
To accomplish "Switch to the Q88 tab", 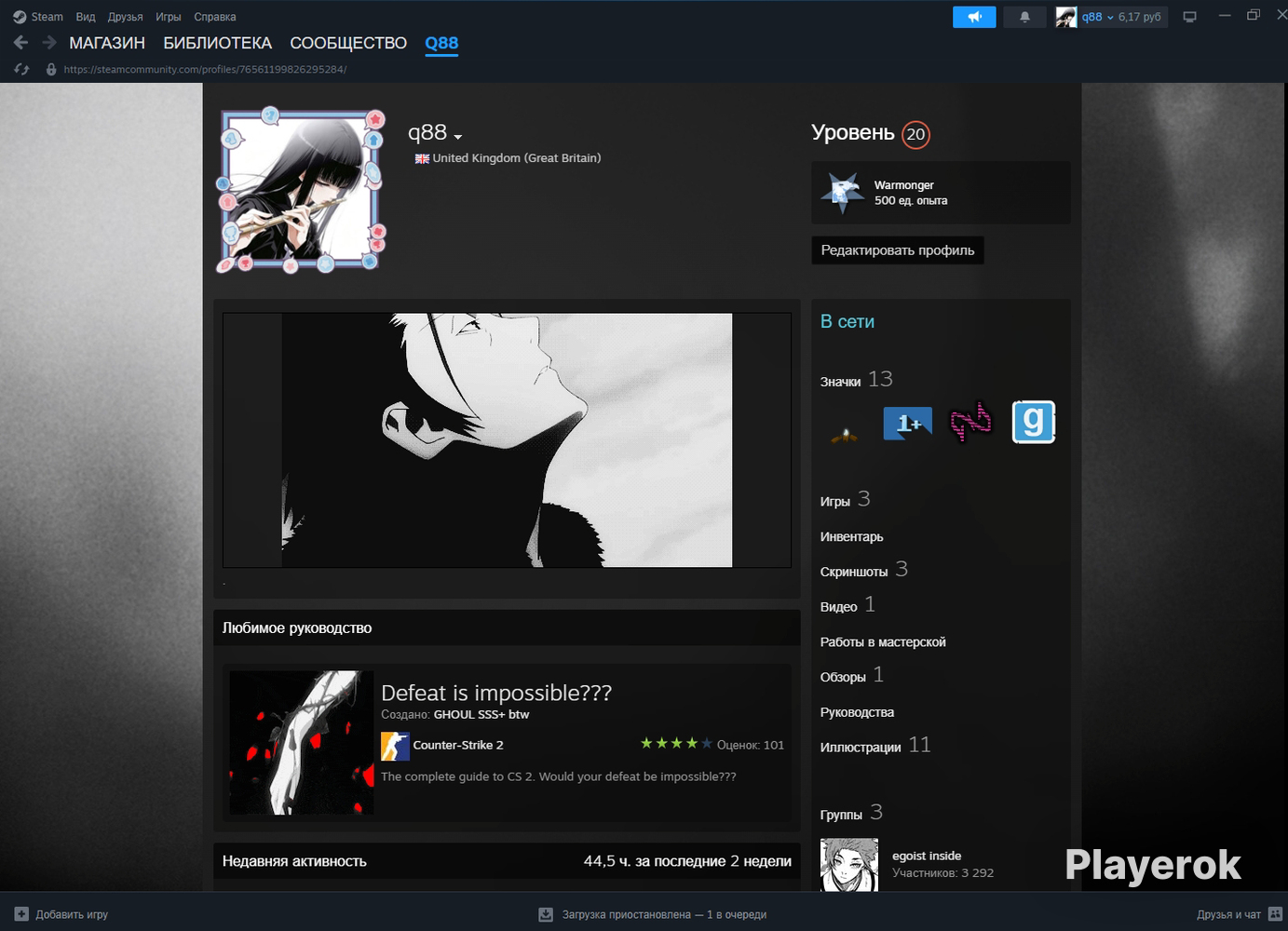I will [441, 43].
